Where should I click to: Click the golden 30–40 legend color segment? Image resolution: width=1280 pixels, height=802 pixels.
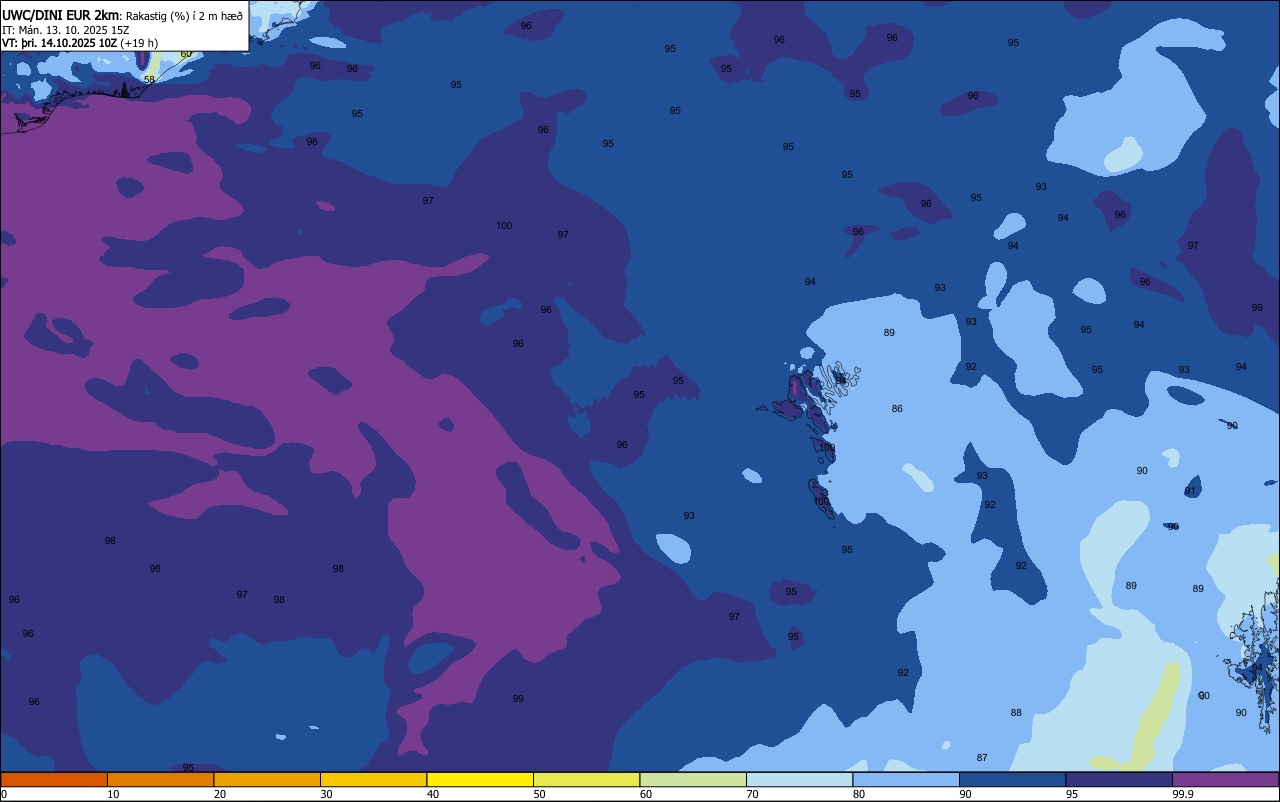coord(373,779)
